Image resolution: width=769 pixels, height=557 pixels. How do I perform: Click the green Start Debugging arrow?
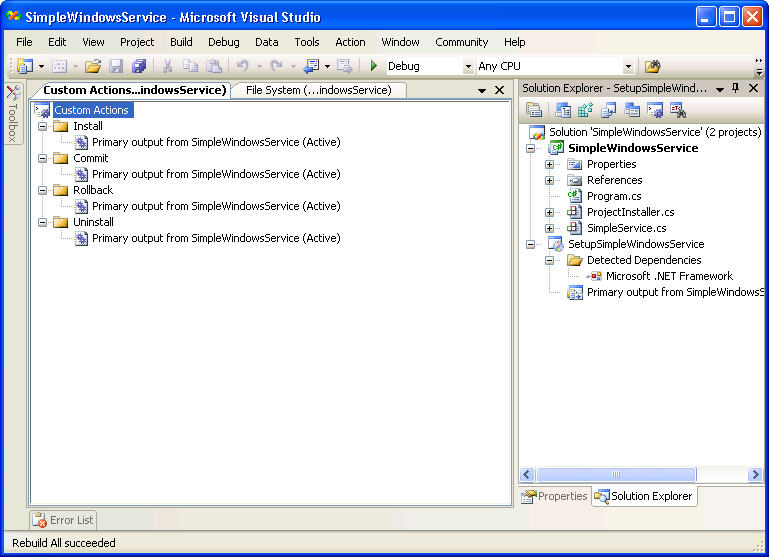[x=374, y=66]
